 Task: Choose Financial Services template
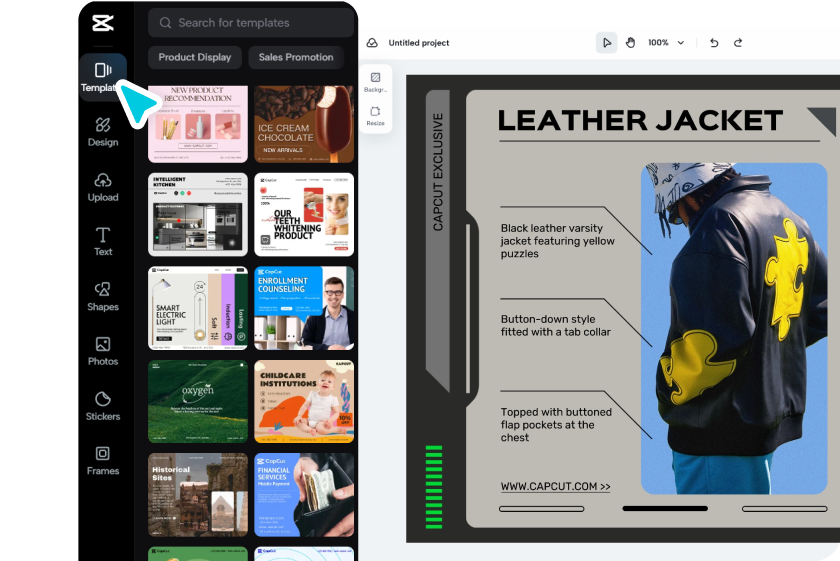304,495
